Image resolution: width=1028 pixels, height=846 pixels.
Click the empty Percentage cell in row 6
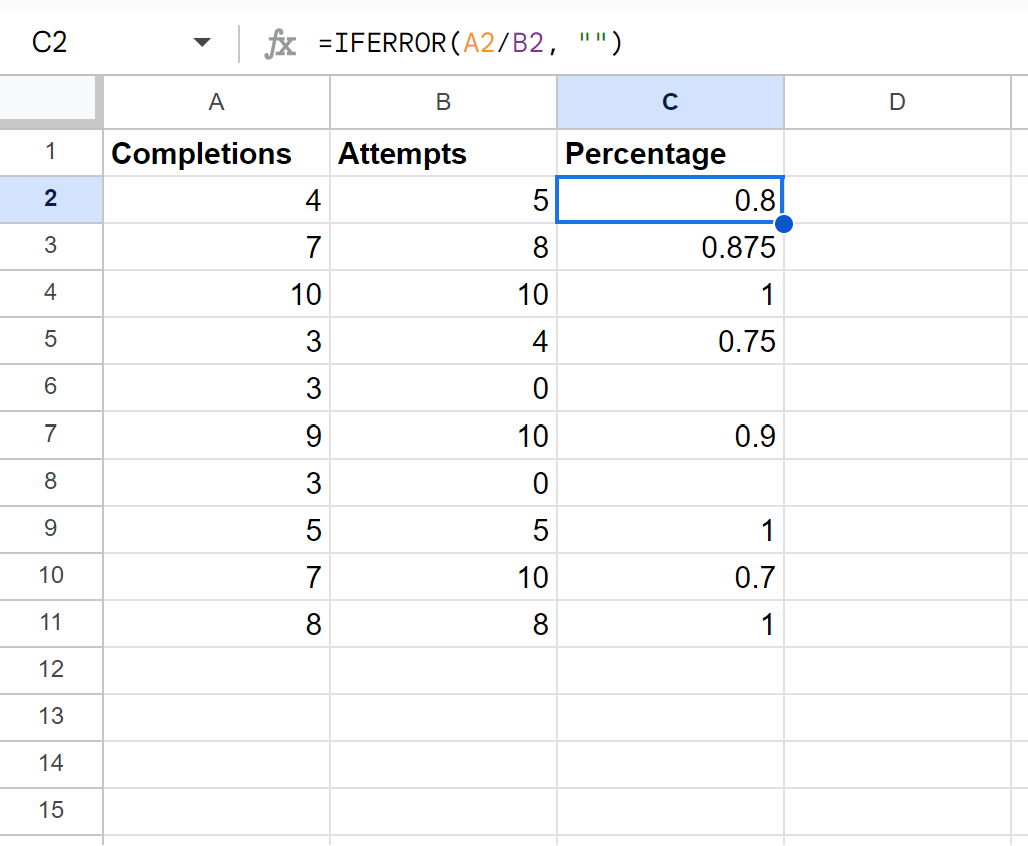coord(670,388)
